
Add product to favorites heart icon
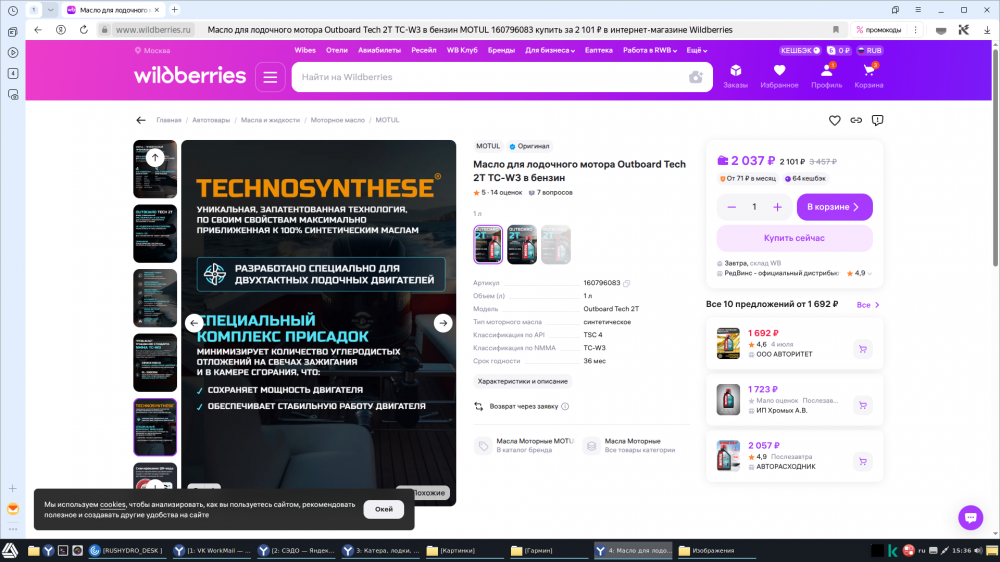pos(834,120)
